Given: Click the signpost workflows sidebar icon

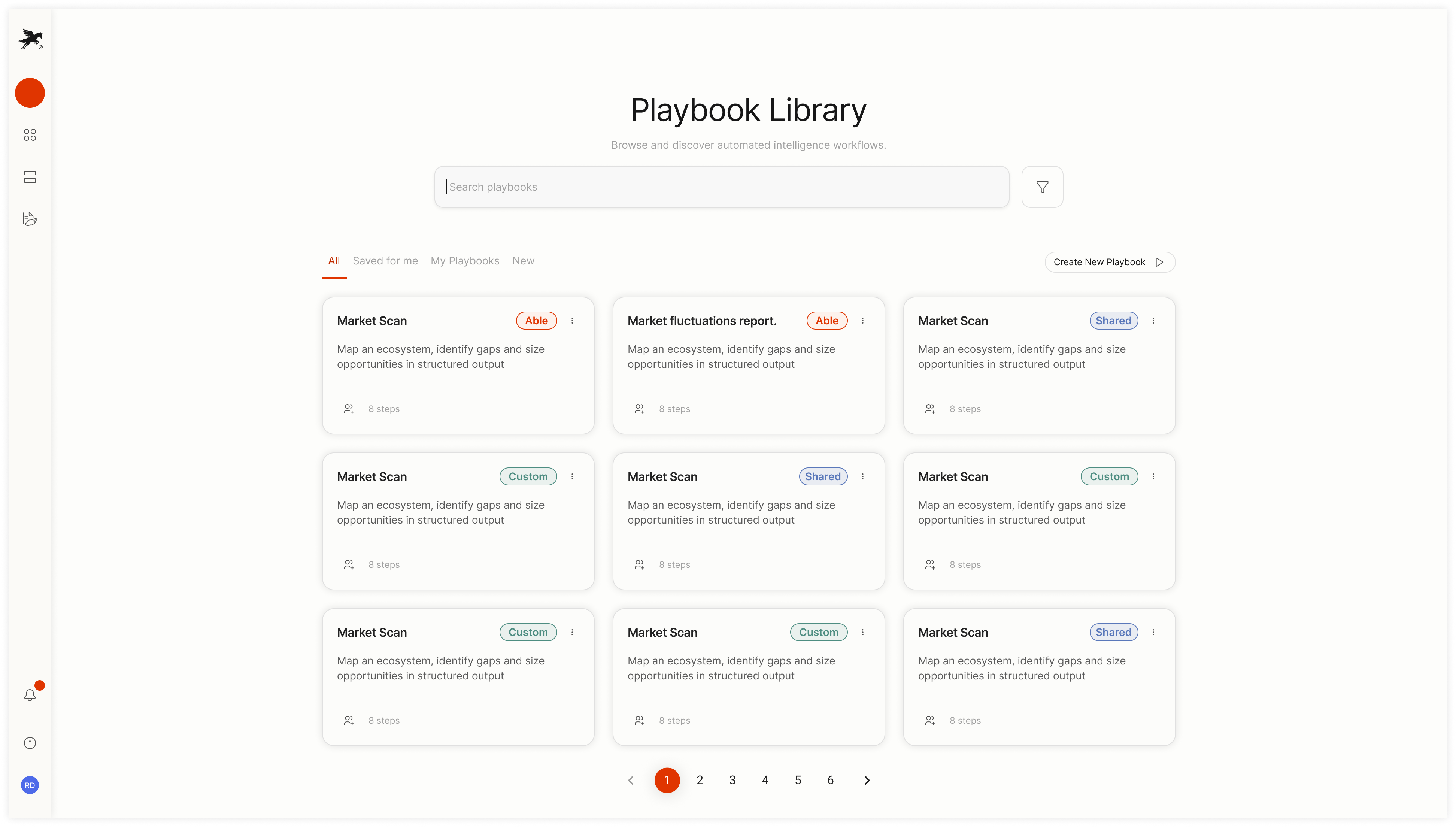Looking at the screenshot, I should [30, 177].
